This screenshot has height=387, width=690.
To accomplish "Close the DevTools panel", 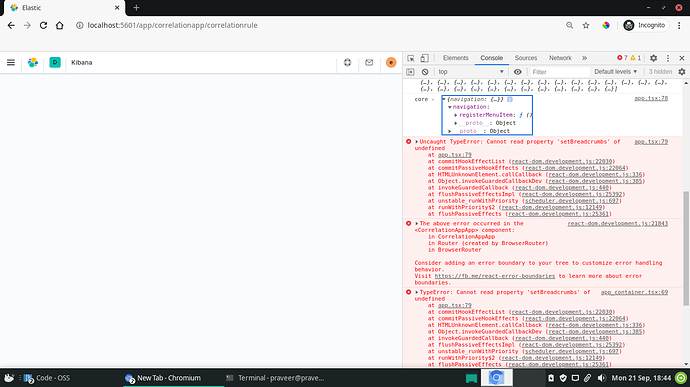I will [x=682, y=58].
